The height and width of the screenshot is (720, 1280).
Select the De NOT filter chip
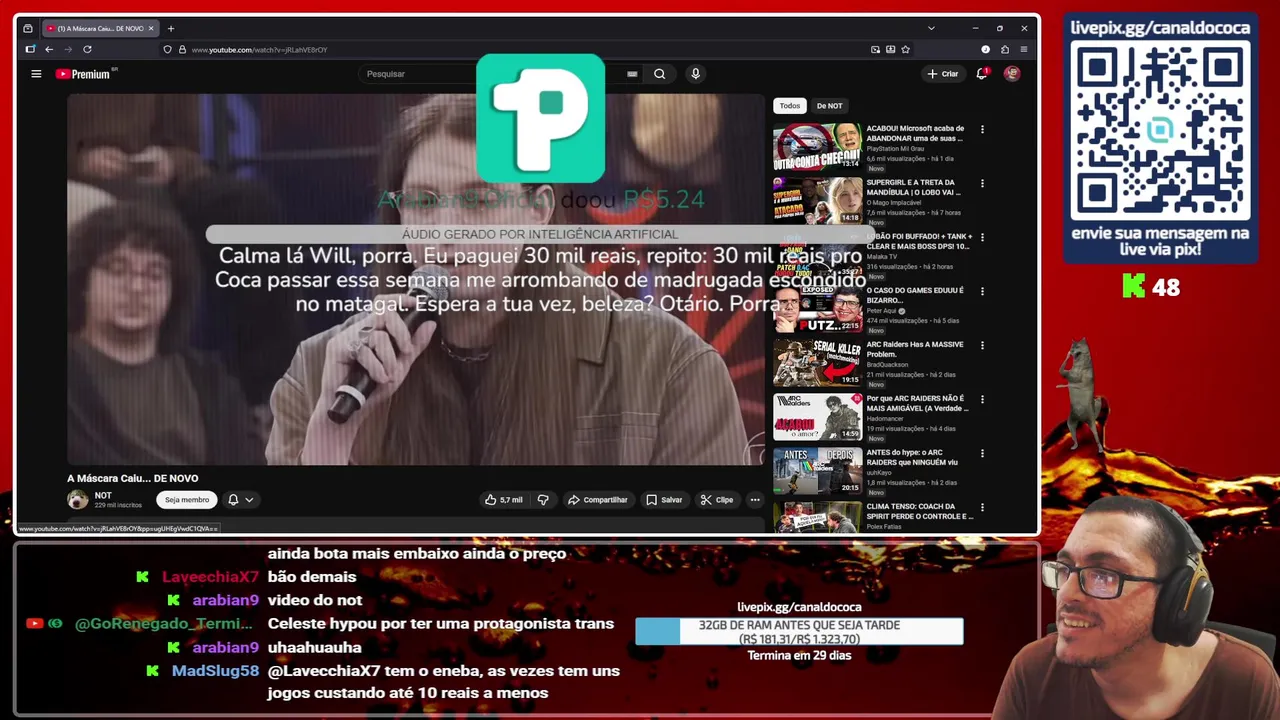(829, 106)
